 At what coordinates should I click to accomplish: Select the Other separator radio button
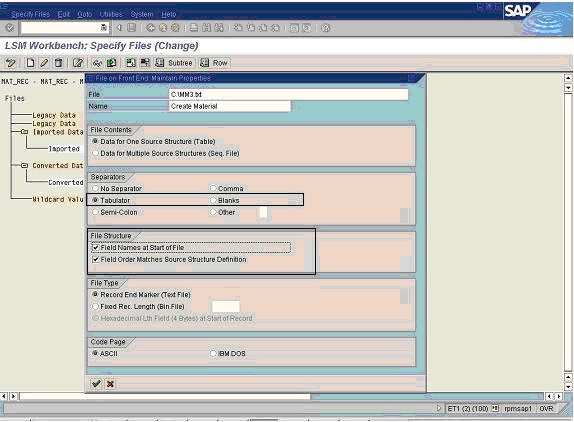tap(223, 212)
